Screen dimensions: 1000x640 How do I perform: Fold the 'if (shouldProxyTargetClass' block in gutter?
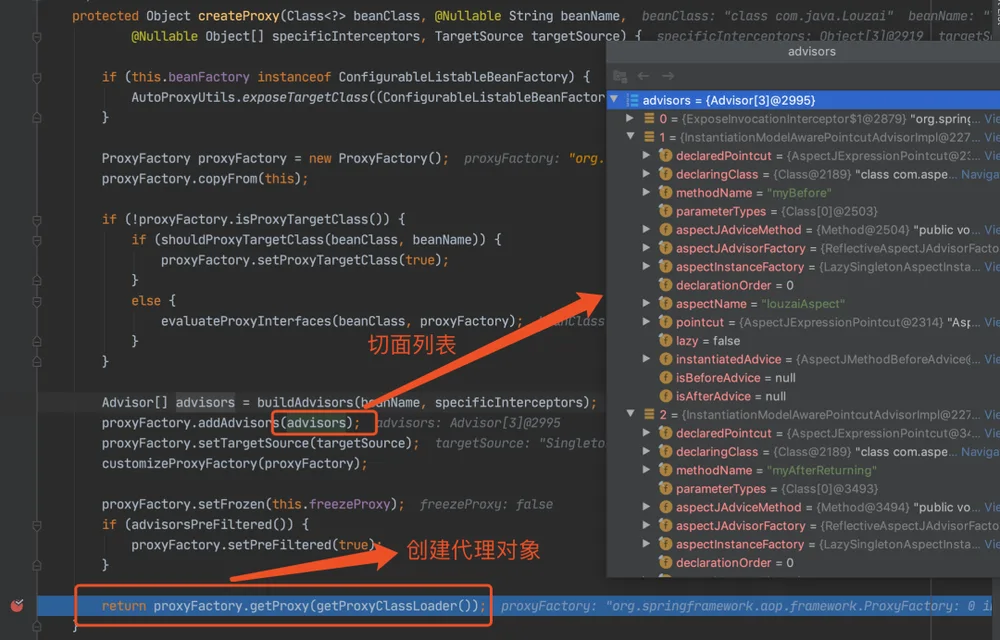[37, 240]
